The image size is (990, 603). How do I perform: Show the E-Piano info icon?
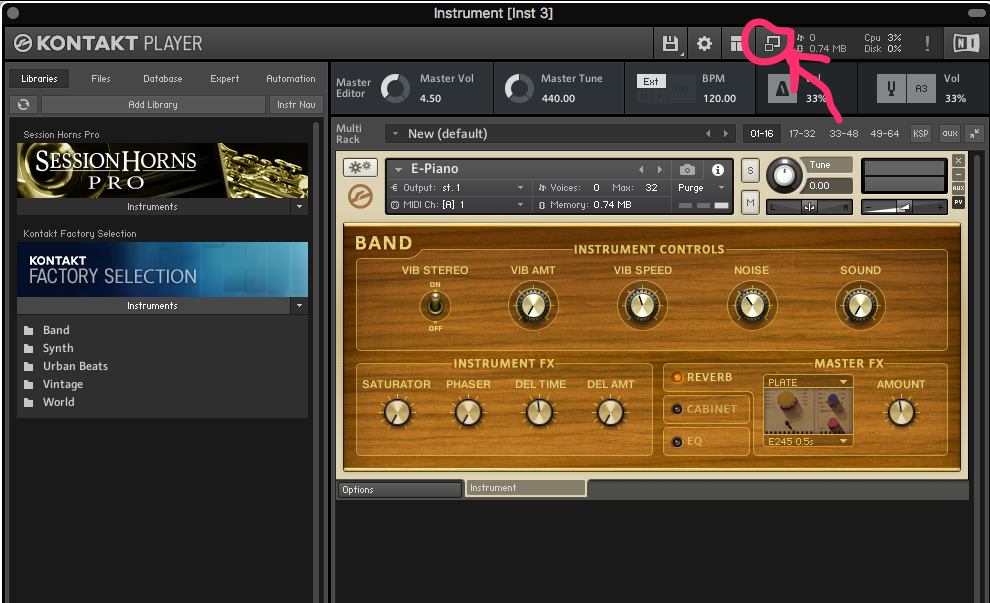click(x=718, y=170)
